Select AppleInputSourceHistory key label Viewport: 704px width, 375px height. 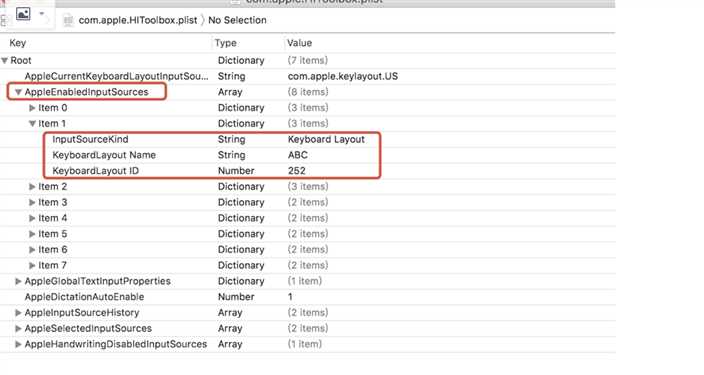(x=82, y=313)
